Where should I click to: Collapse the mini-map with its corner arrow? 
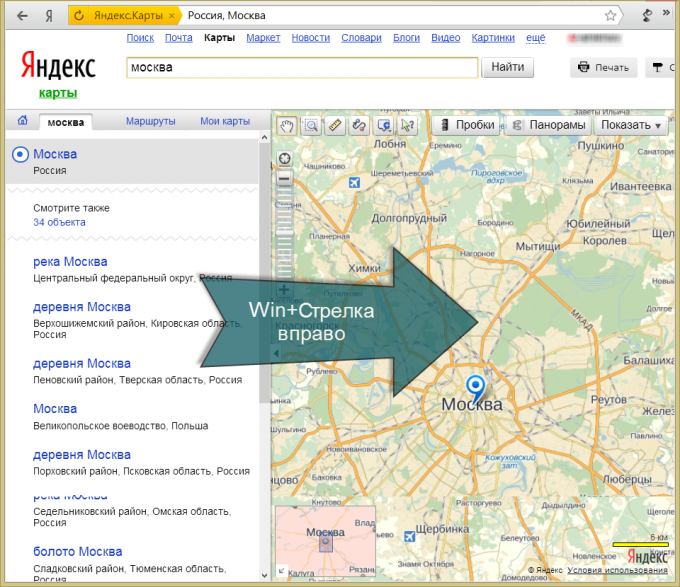[x=281, y=571]
